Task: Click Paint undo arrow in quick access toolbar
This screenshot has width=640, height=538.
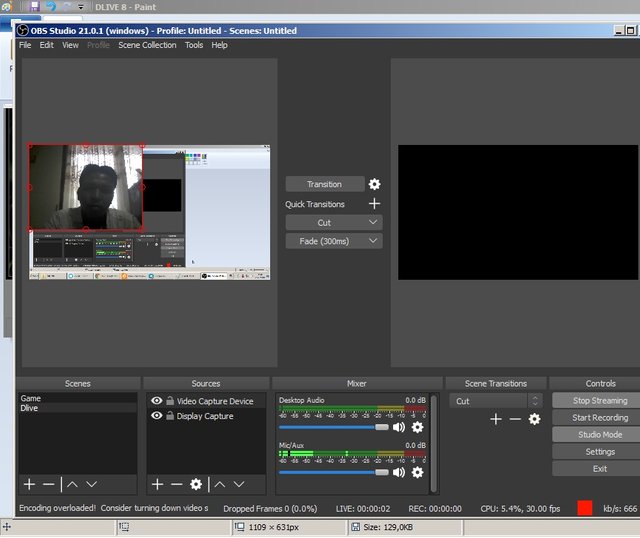Action: (51, 7)
